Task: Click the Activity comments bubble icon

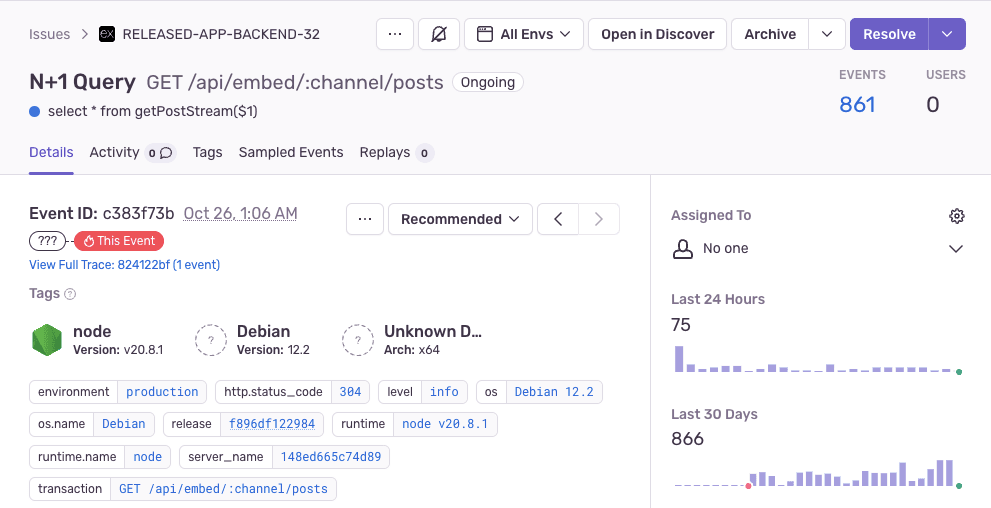Action: point(166,153)
